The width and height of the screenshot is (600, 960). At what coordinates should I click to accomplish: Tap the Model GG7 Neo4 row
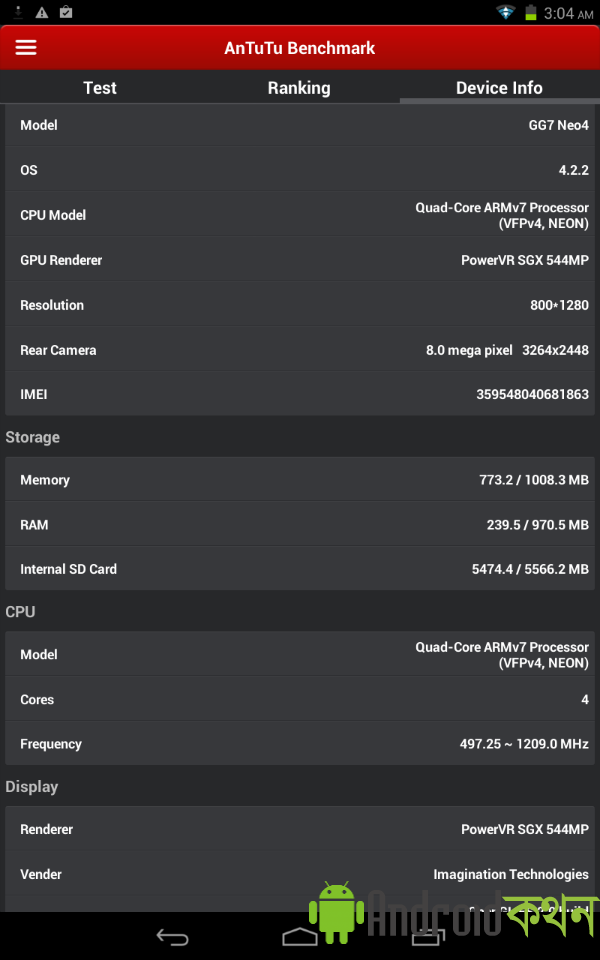pos(299,125)
